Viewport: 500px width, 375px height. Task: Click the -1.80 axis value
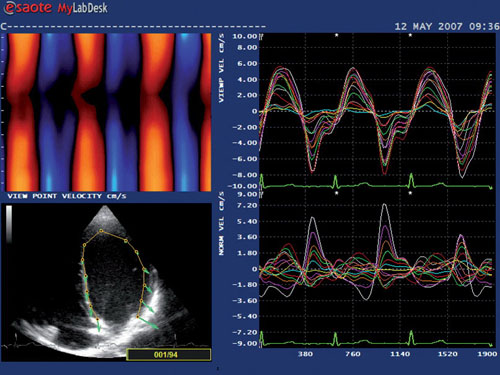[x=245, y=285]
